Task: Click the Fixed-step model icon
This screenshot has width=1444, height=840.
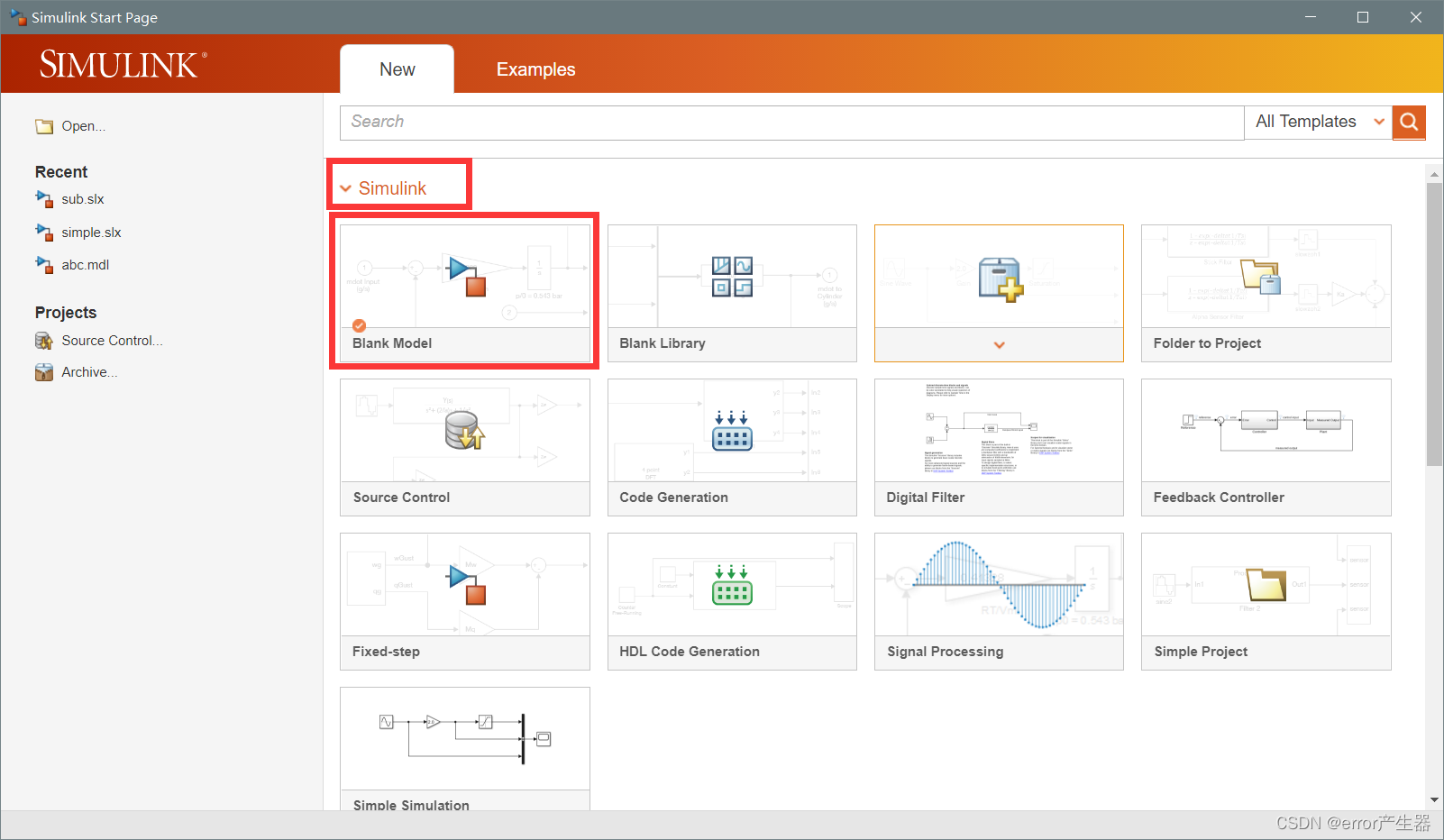Action: (468, 584)
